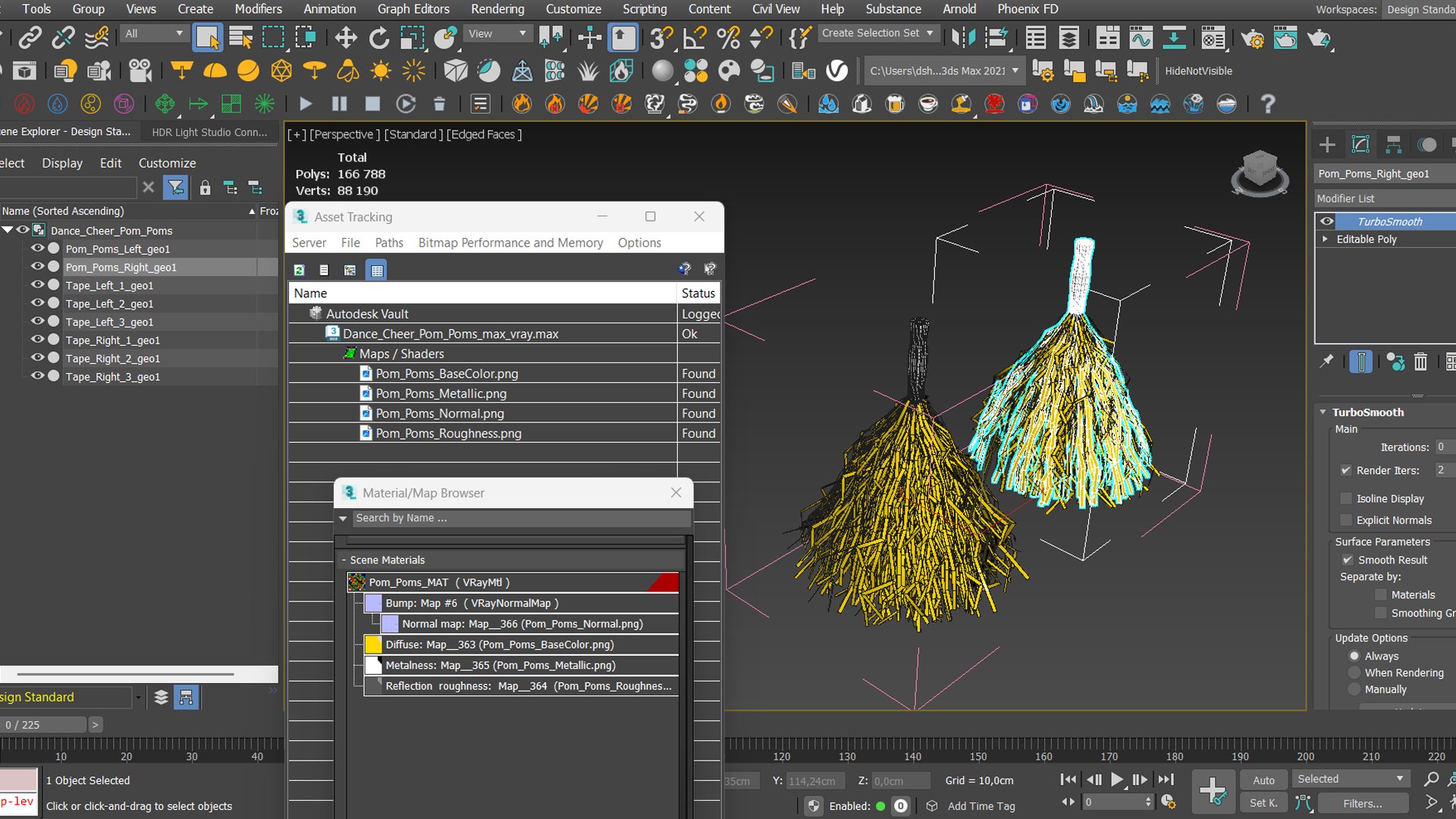Click the Auto key button

[x=1263, y=780]
